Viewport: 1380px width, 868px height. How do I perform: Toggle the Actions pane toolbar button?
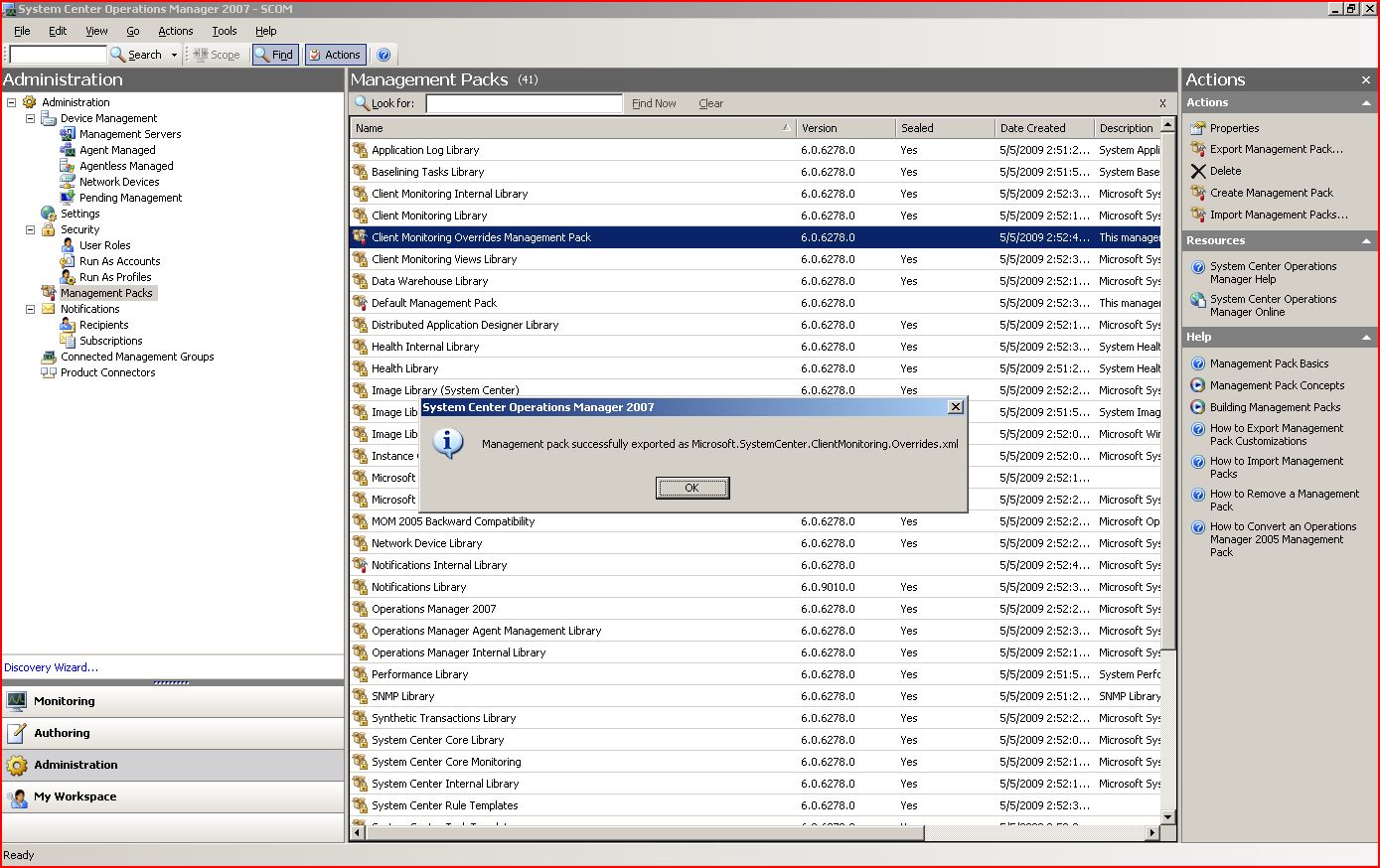[335, 55]
